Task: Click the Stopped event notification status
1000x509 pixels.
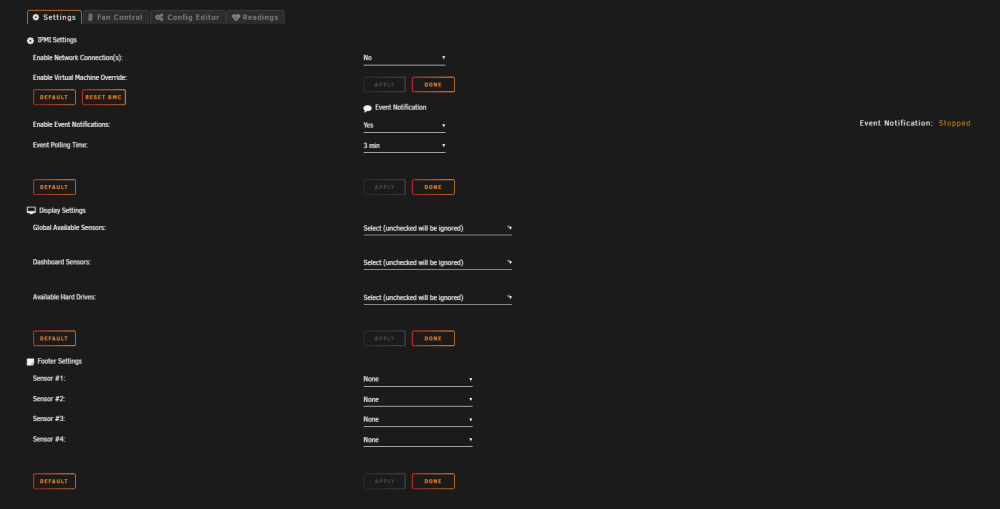Action: [954, 123]
